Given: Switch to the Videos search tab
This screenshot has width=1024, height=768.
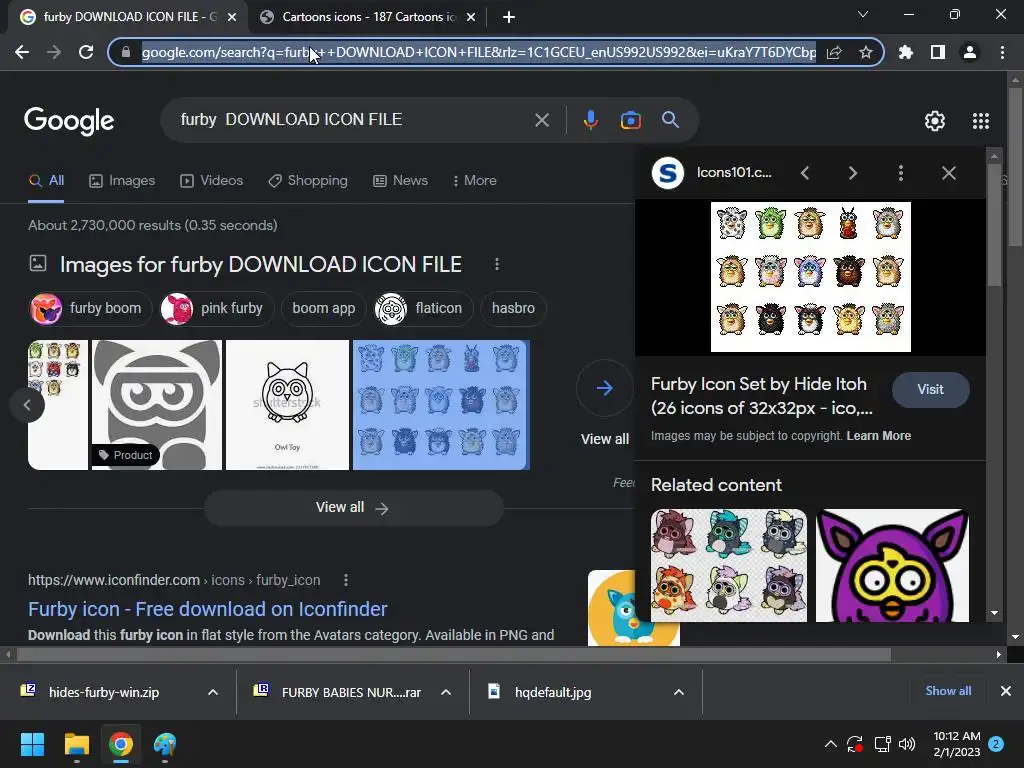Looking at the screenshot, I should pos(212,181).
